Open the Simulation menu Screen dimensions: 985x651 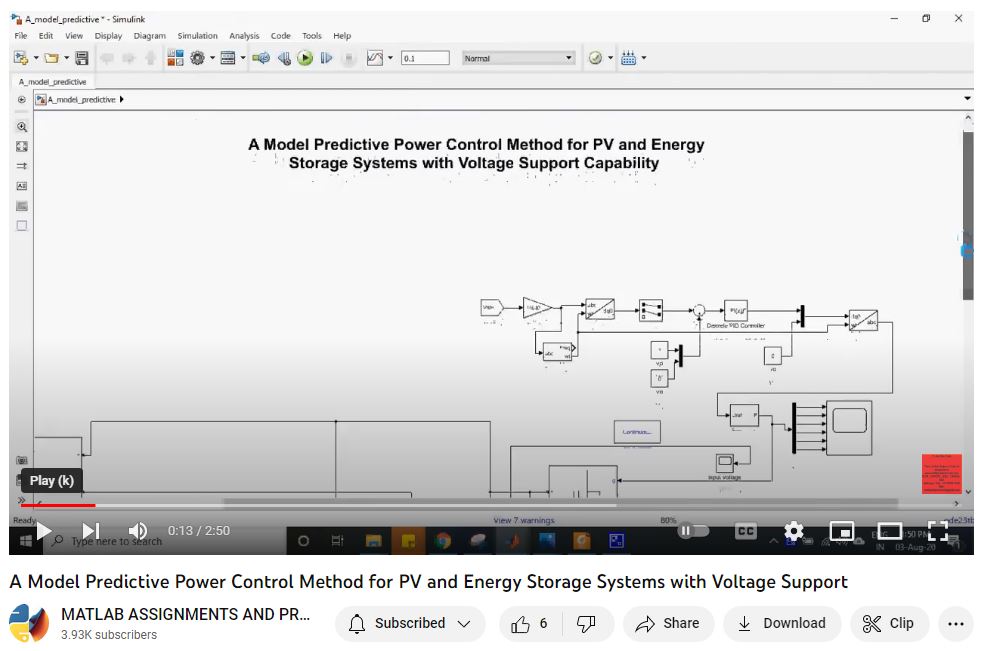tap(197, 36)
